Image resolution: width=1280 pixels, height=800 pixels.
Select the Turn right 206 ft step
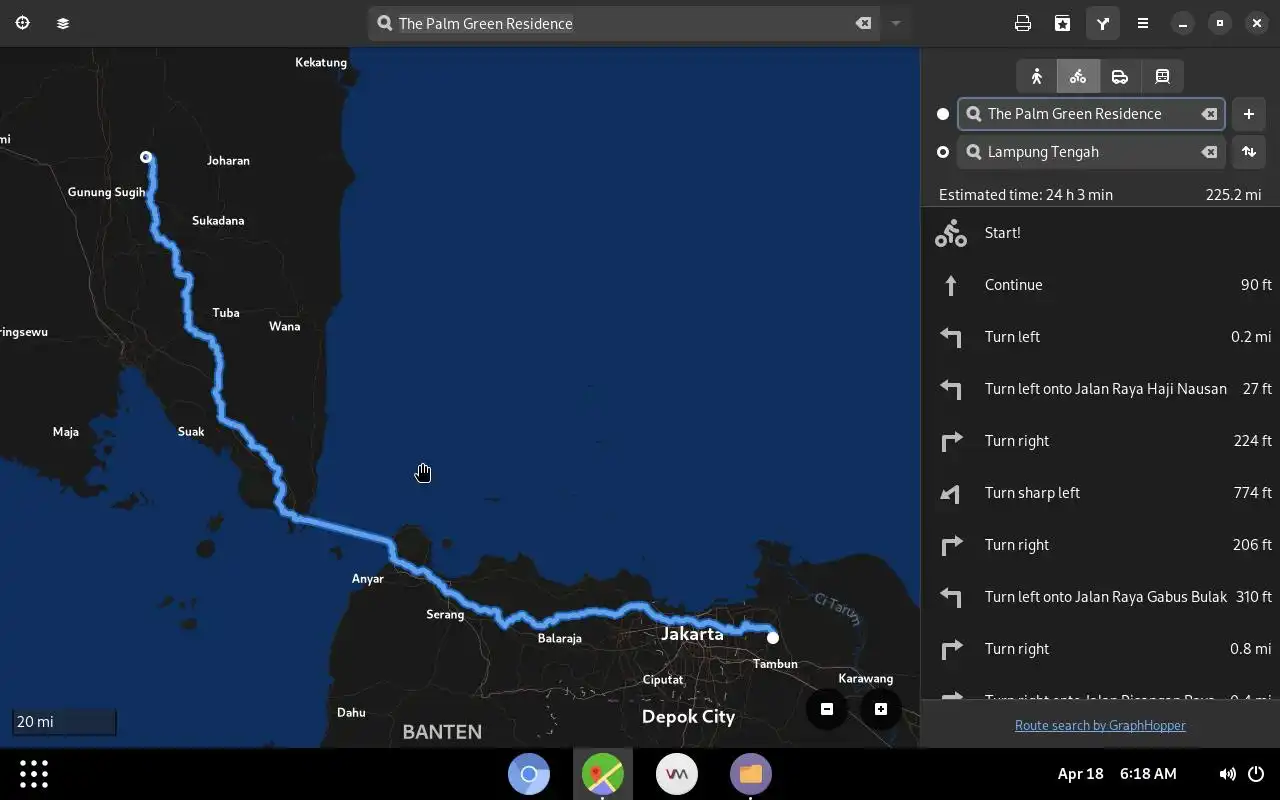(1100, 545)
